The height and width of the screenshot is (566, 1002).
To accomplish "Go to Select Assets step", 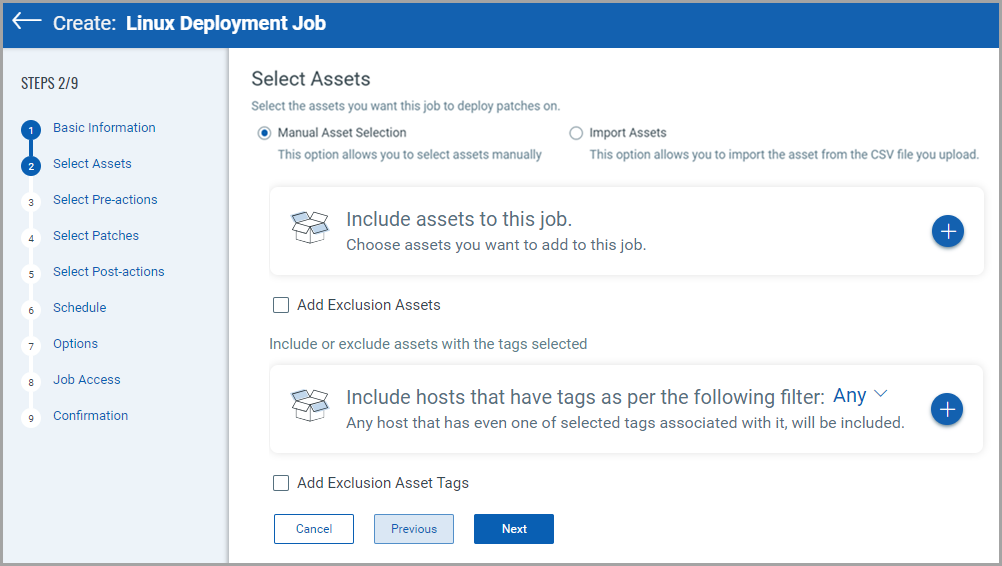I will pyautogui.click(x=92, y=164).
